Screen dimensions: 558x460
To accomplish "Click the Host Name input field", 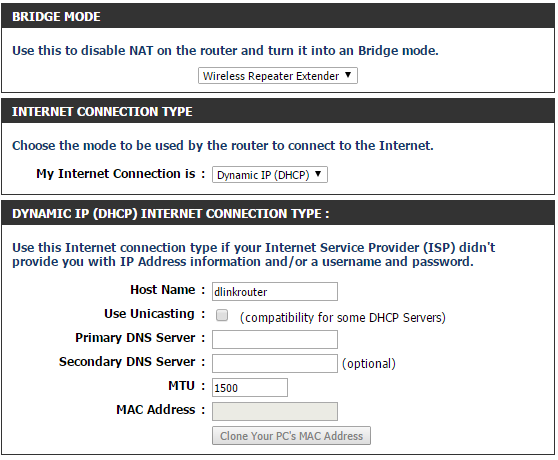I will [x=275, y=291].
